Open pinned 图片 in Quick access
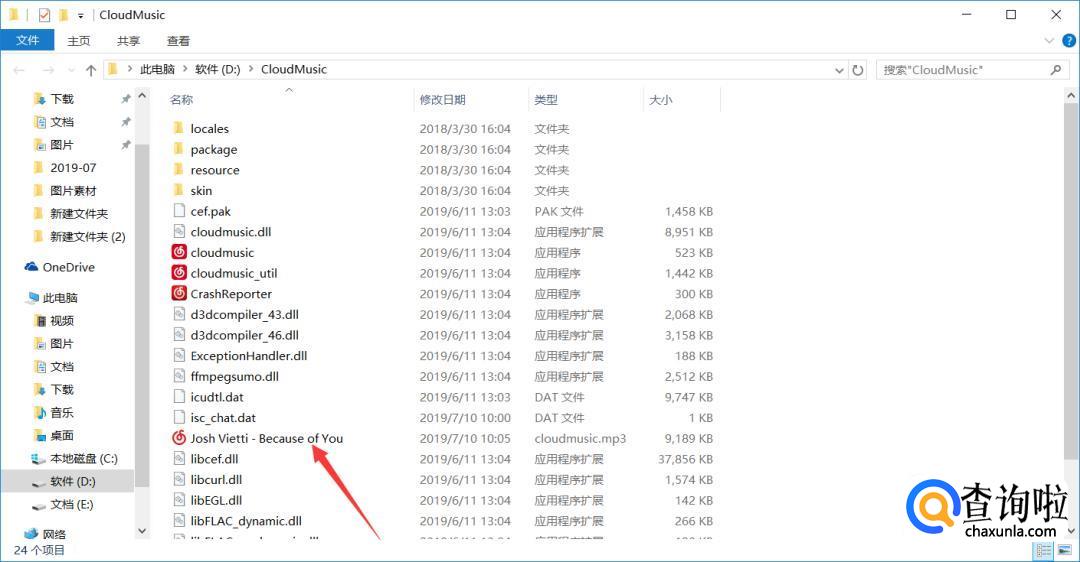This screenshot has width=1080, height=562. [62, 145]
